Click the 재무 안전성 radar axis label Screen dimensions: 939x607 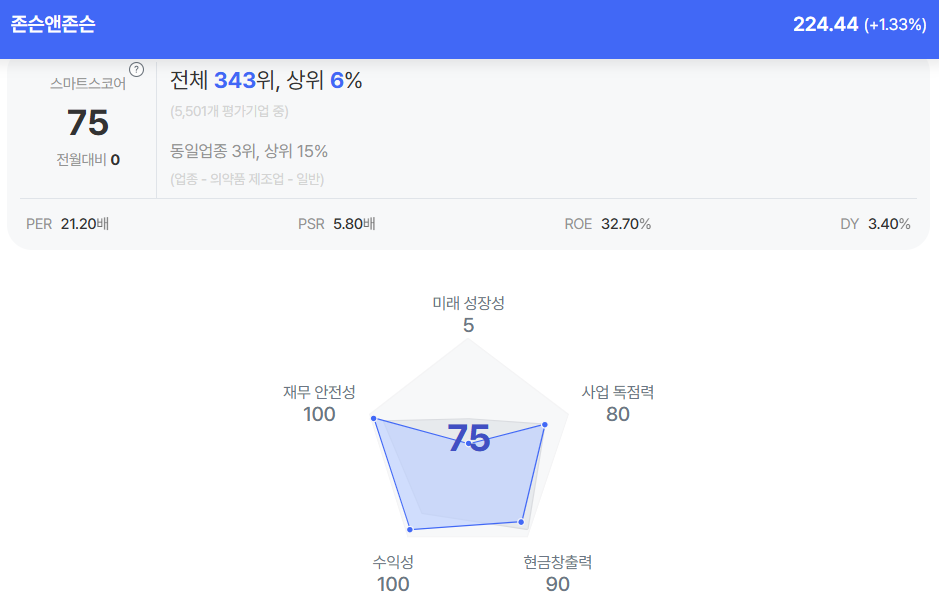point(319,392)
